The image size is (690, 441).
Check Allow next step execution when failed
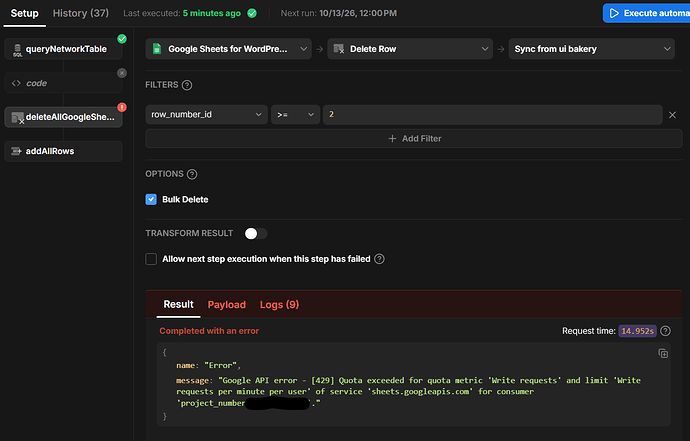click(x=151, y=259)
